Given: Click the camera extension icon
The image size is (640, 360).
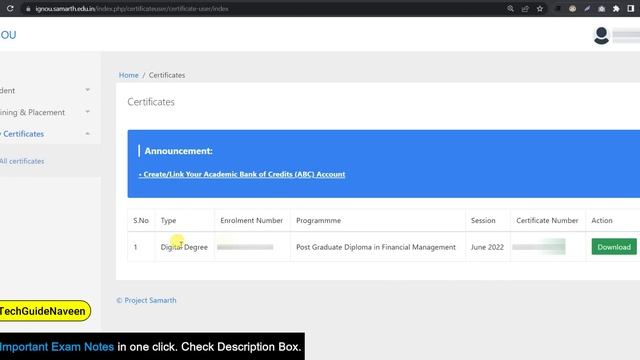Looking at the screenshot, I should coord(601,9).
